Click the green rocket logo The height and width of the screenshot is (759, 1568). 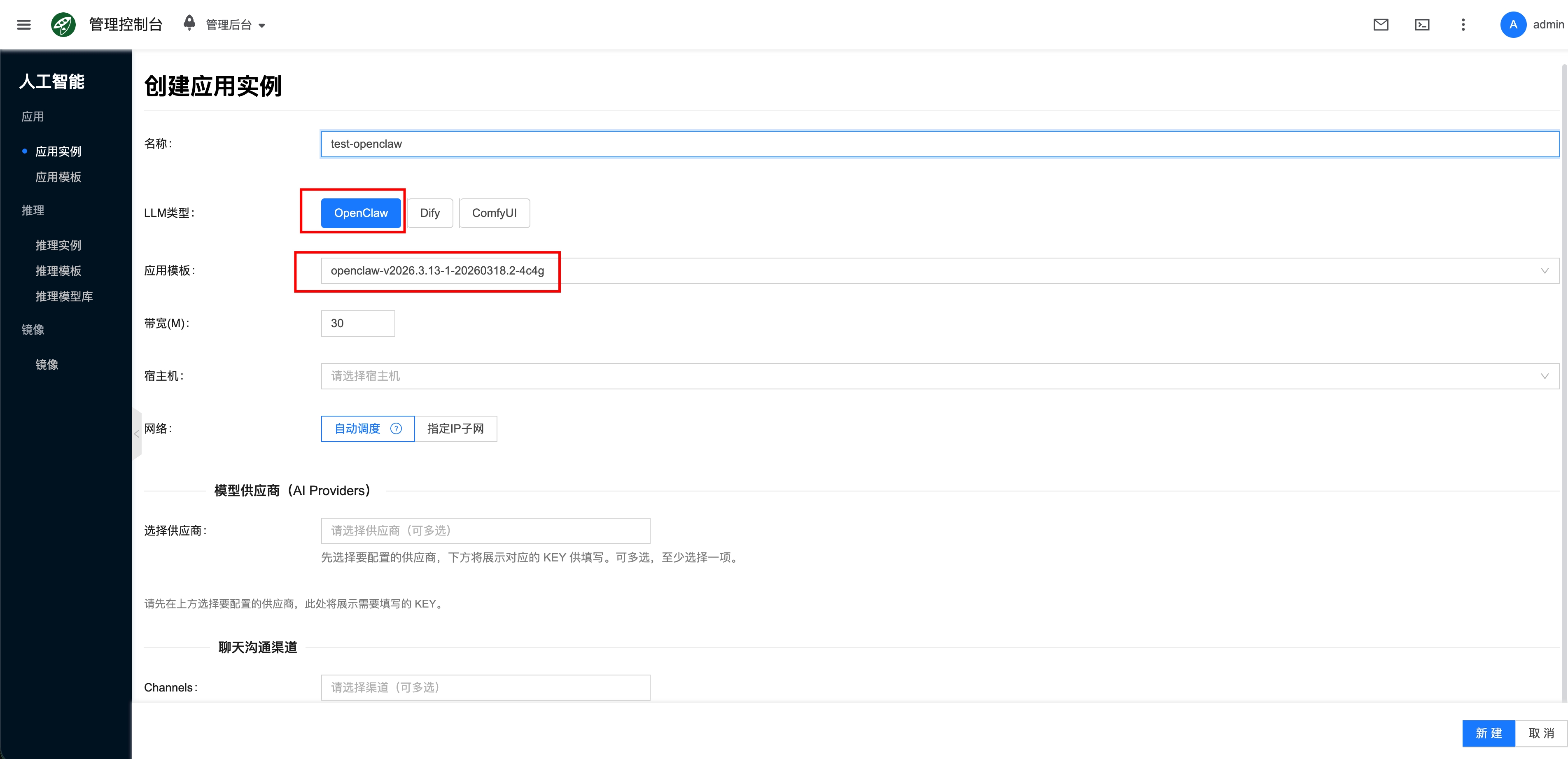click(63, 25)
